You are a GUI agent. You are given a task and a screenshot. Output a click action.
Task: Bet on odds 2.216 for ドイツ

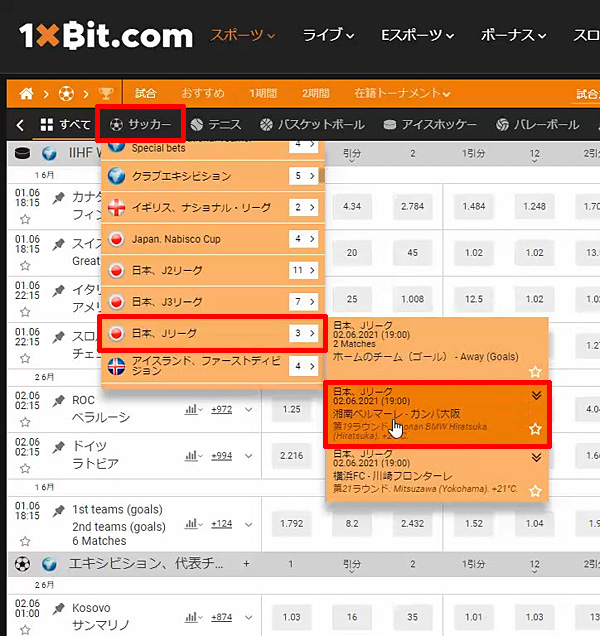point(291,456)
